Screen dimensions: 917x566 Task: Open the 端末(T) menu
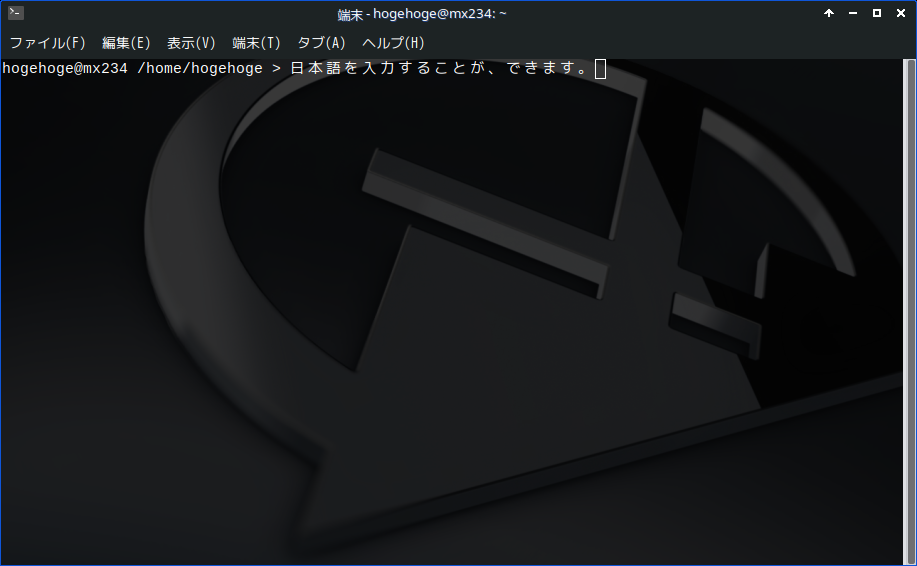click(x=256, y=43)
